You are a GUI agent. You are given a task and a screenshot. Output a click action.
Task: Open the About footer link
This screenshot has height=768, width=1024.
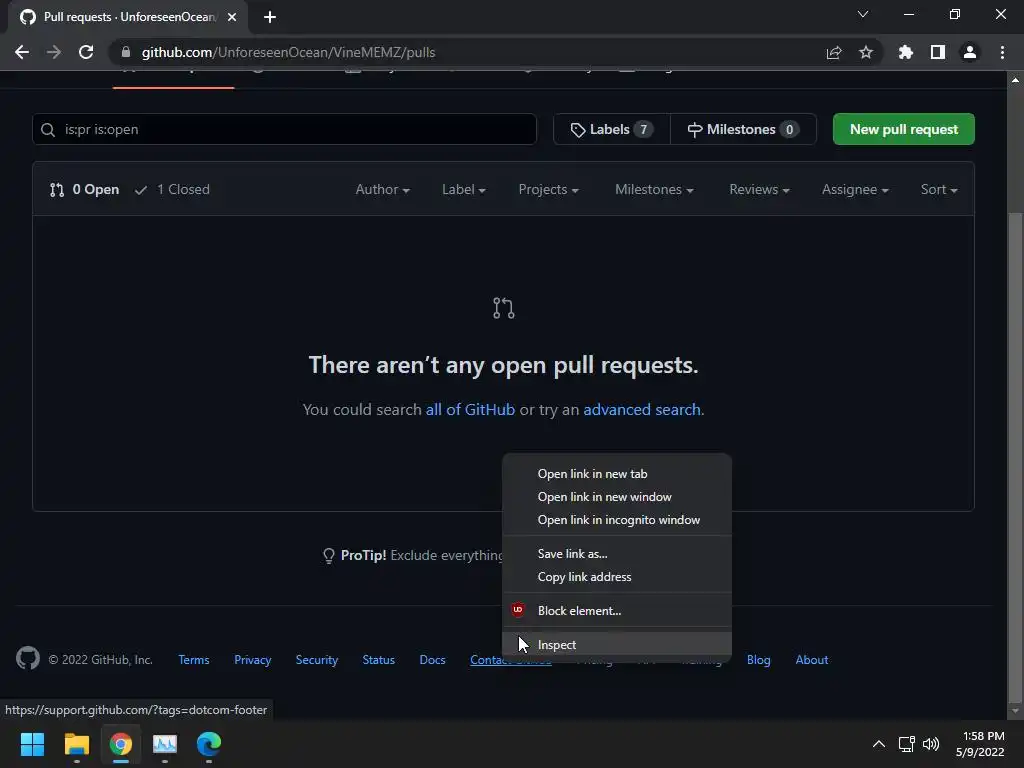(x=812, y=660)
